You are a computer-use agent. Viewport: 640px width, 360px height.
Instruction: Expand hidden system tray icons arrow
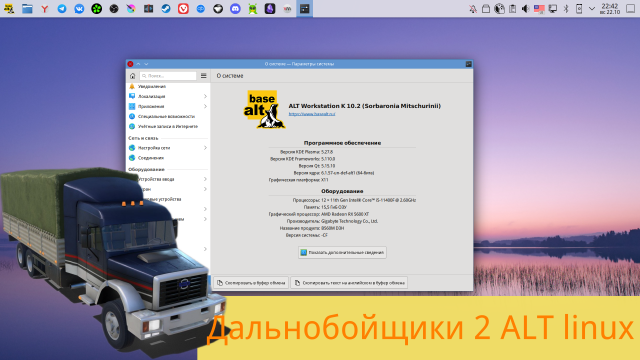pos(592,9)
